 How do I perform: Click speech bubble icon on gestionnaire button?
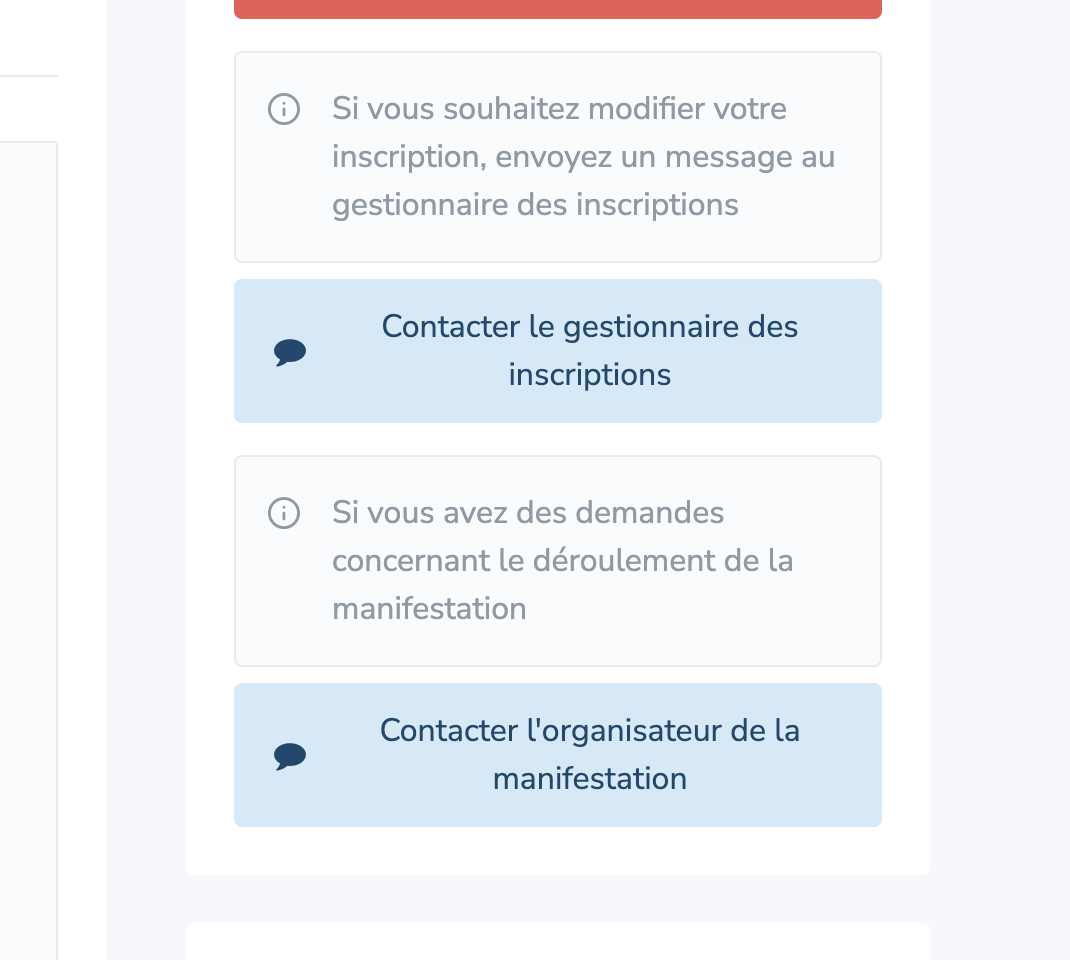pyautogui.click(x=290, y=352)
